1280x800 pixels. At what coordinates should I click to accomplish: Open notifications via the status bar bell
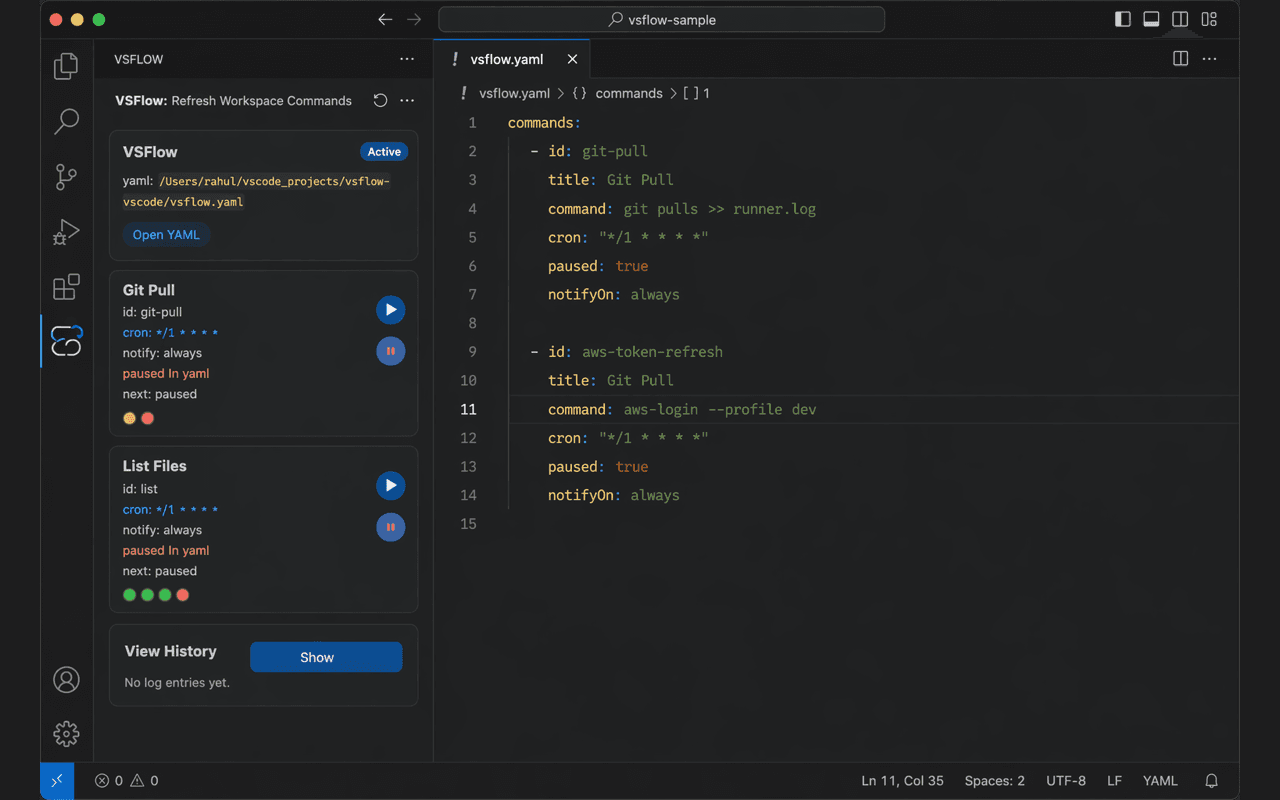coord(1211,780)
